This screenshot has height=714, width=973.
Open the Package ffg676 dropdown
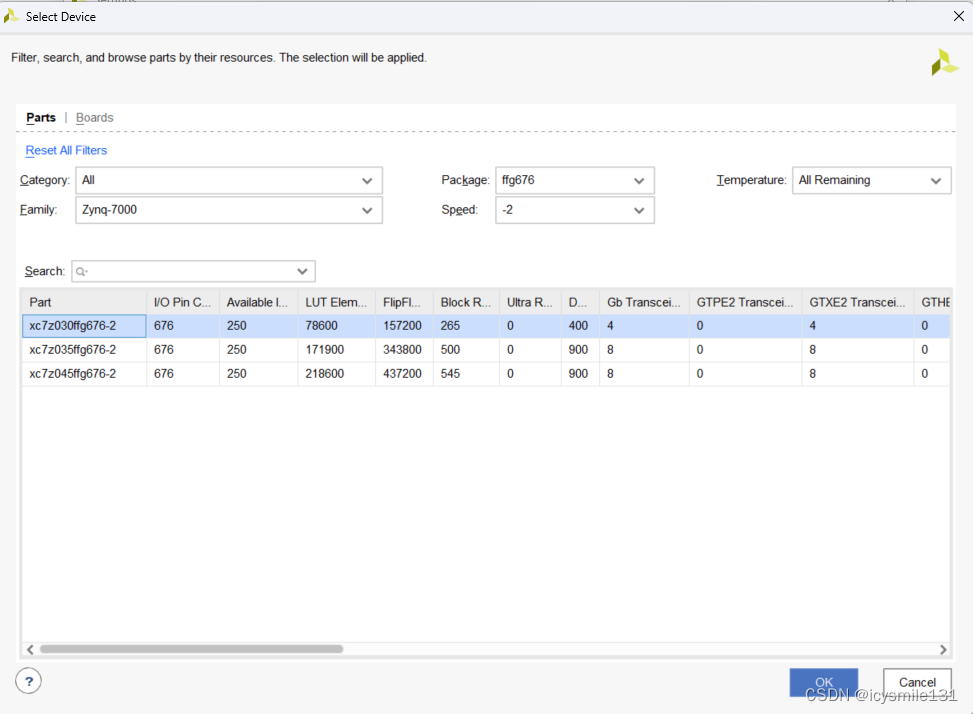coord(575,181)
